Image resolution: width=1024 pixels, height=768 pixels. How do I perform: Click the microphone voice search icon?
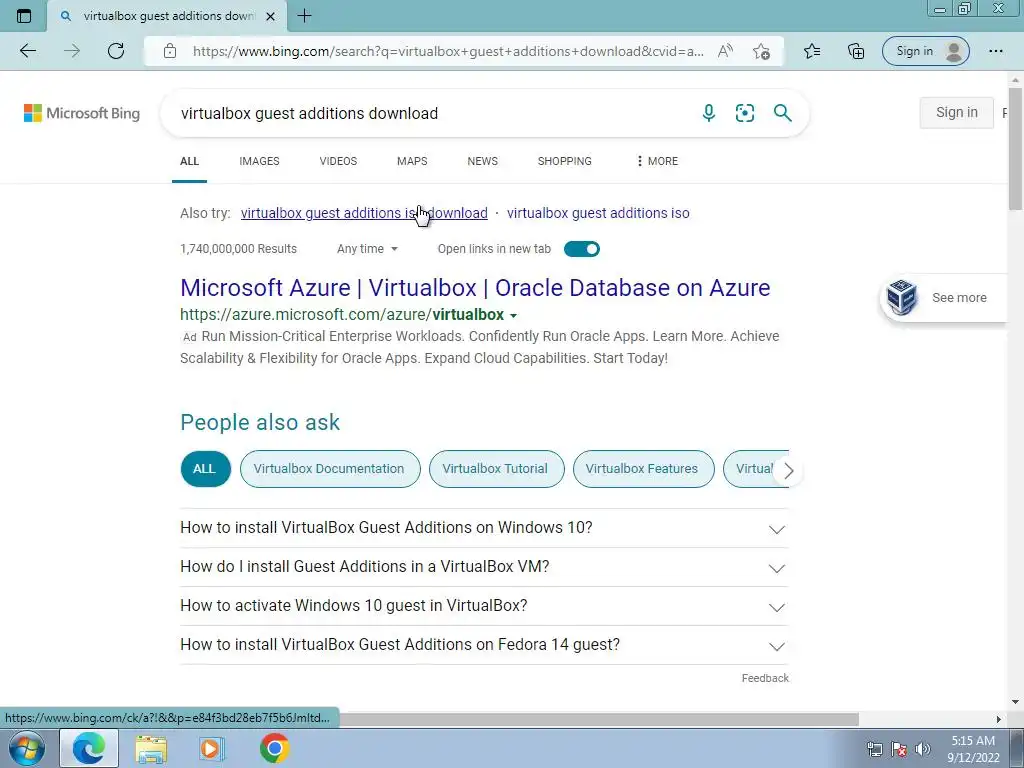tap(709, 113)
